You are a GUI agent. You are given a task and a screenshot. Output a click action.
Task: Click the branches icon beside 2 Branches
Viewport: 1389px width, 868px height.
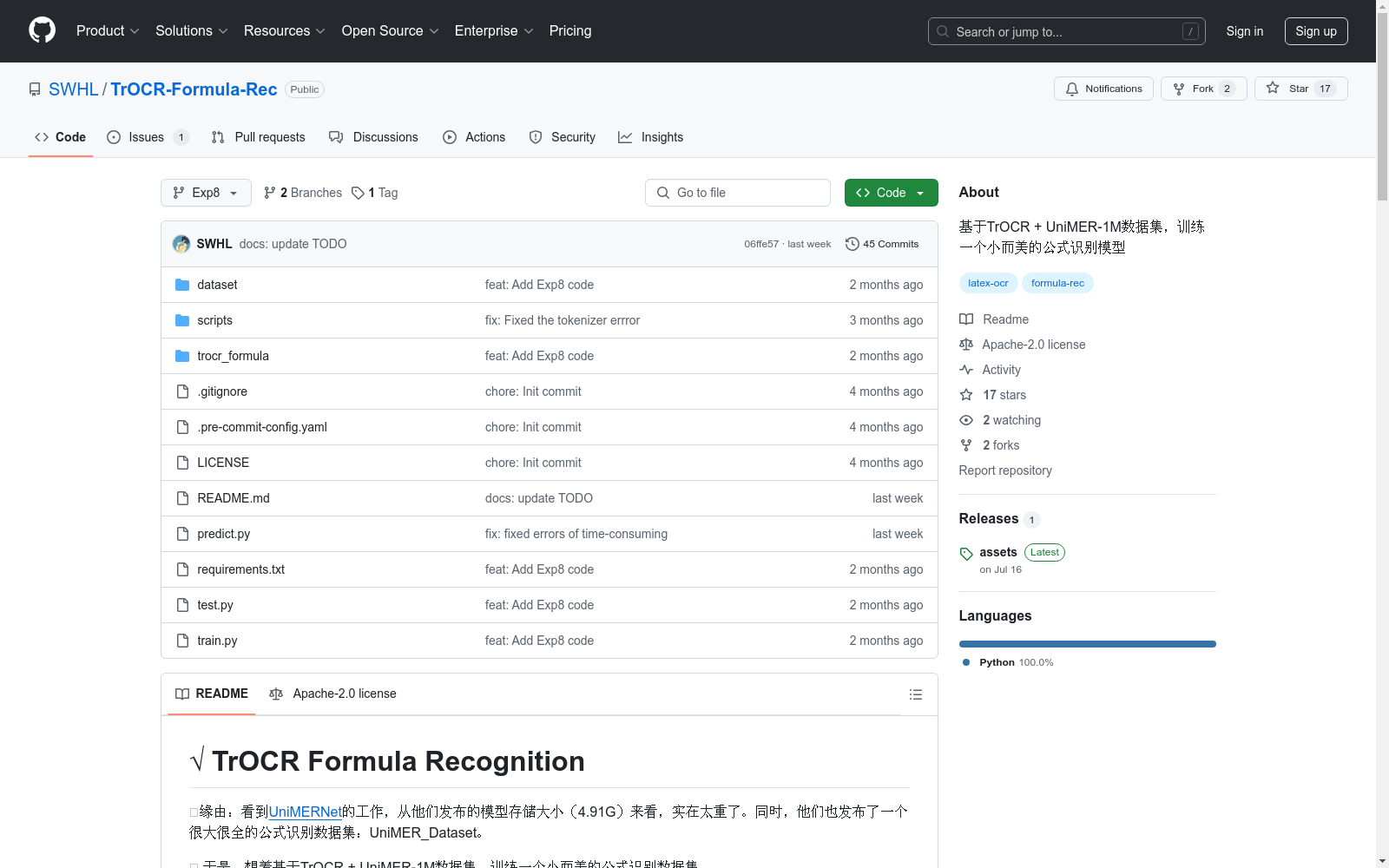270,193
